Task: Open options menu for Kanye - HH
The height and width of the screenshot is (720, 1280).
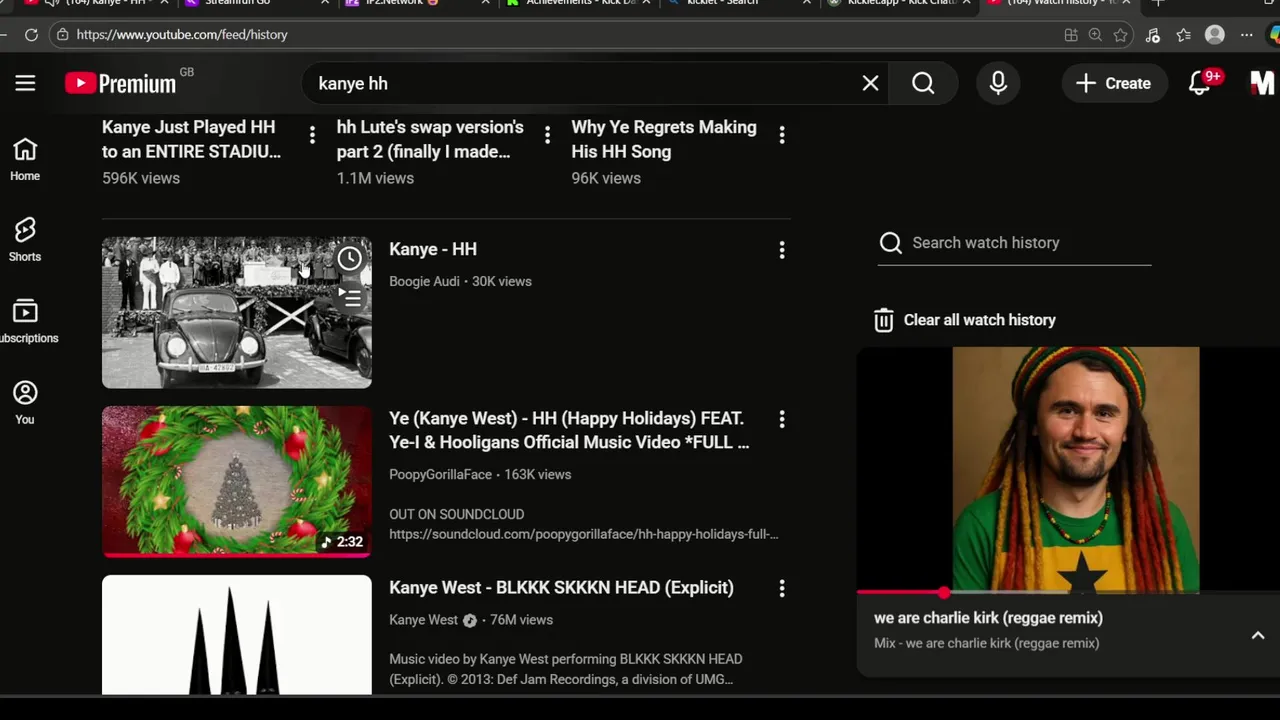Action: [x=782, y=250]
